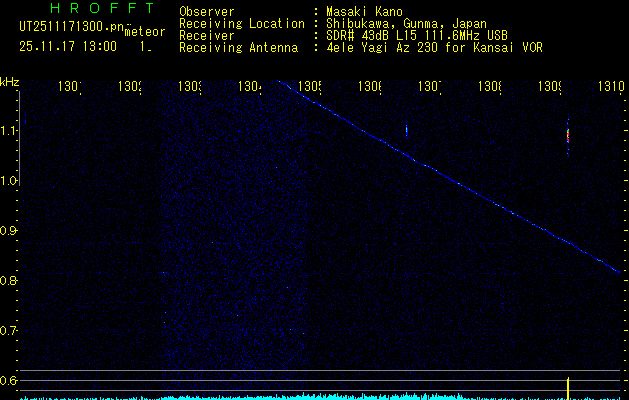Screen dimensions: 629x400
Task: Click the 1307 time axis label
Action: tap(430, 86)
